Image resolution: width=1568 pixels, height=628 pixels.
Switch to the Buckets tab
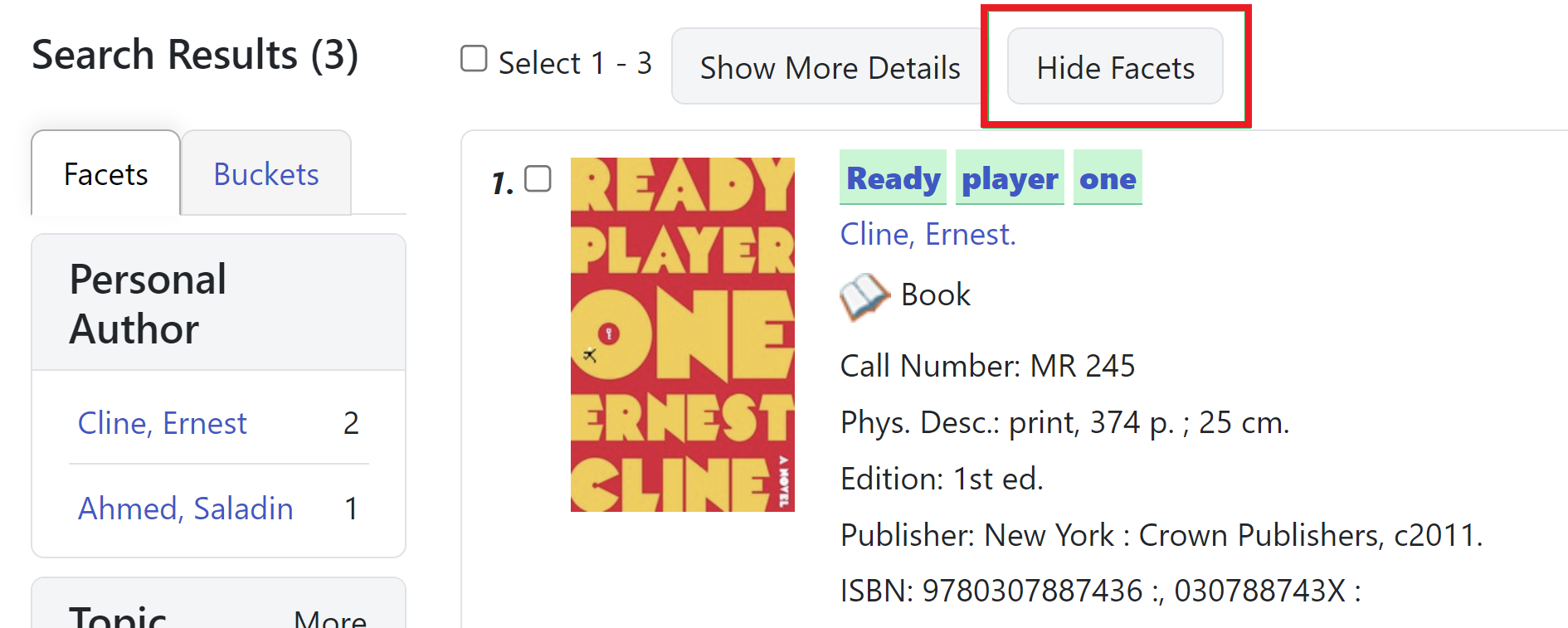click(x=266, y=174)
